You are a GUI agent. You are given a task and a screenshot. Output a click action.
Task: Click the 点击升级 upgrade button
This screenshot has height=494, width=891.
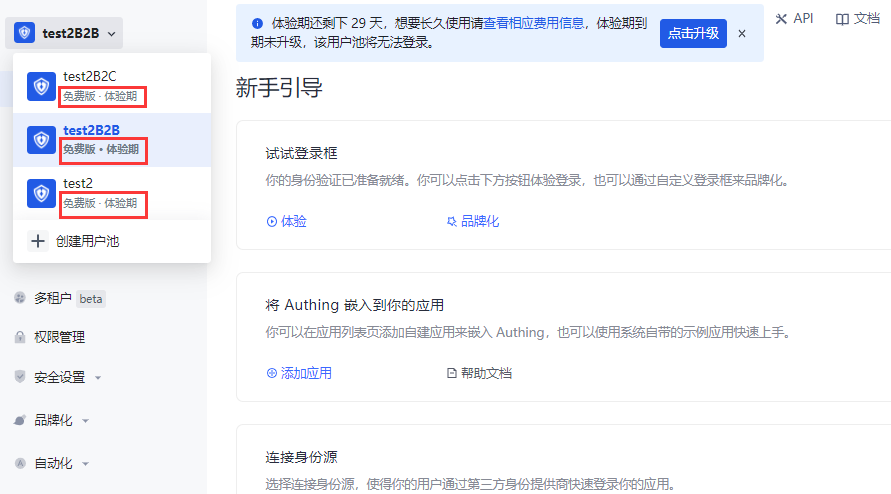[x=693, y=33]
